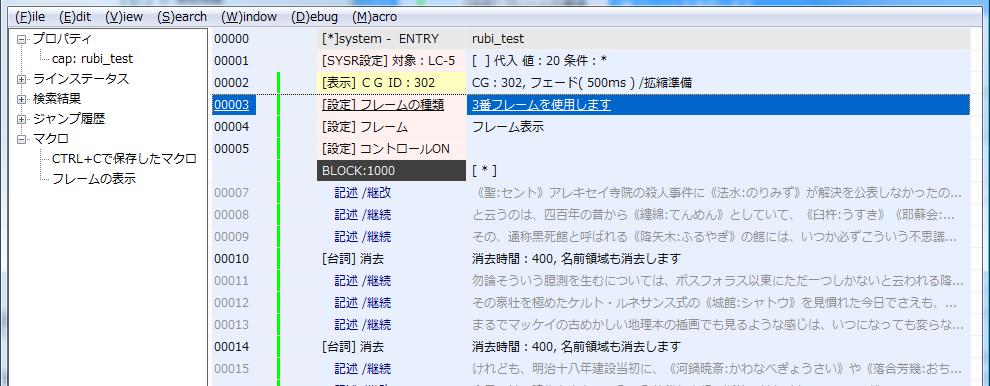Select 記述 /継続 in row 00008
This screenshot has height=386, width=990.
tap(363, 215)
